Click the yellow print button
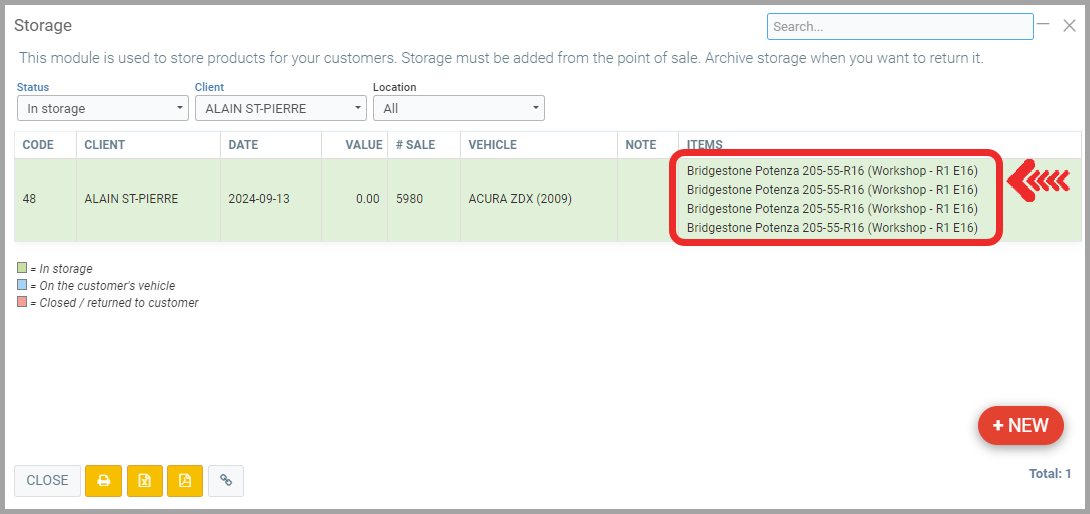Image resolution: width=1090 pixels, height=514 pixels. point(103,481)
